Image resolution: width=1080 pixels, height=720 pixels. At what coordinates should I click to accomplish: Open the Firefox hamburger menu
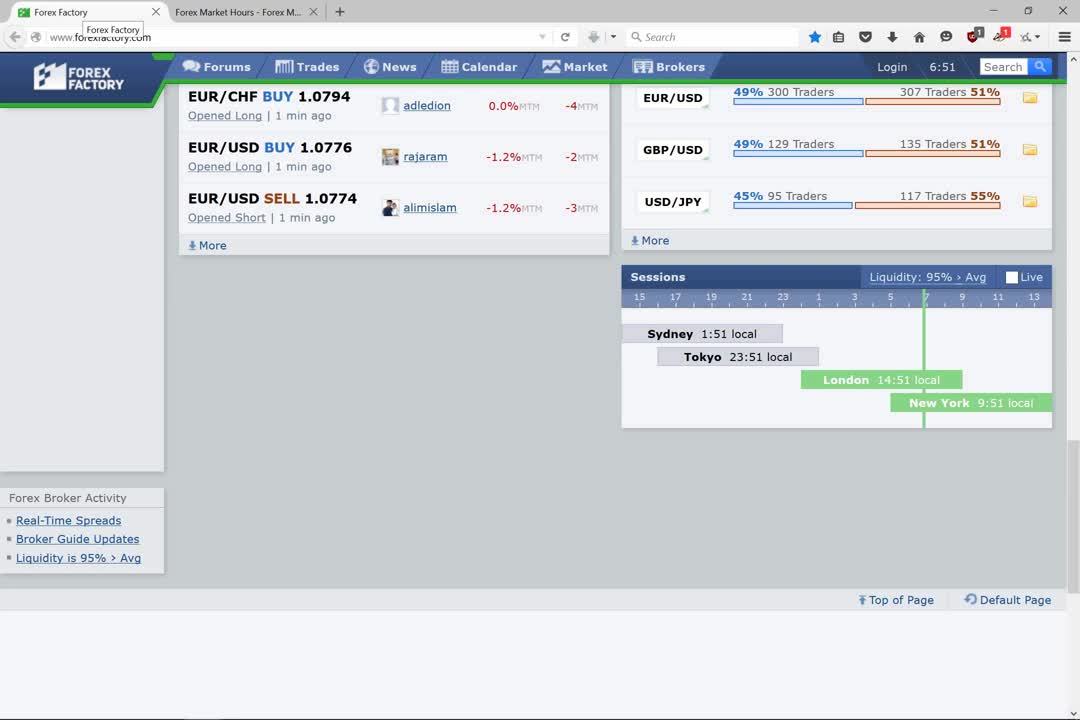click(x=1064, y=37)
